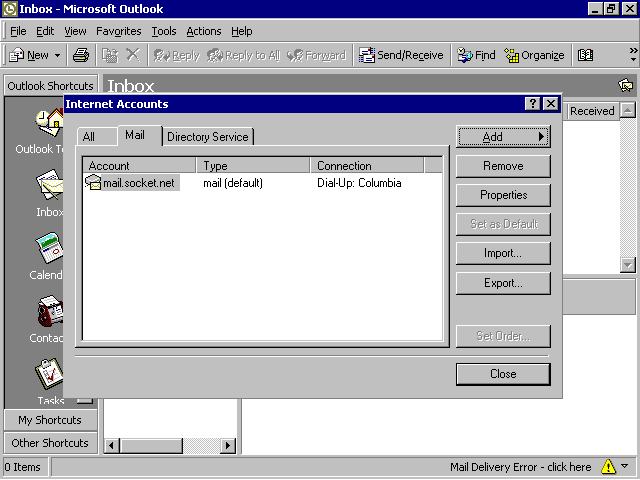Viewport: 640px width, 480px height.
Task: Click the mail.socket.net account envelope icon
Action: click(x=93, y=182)
